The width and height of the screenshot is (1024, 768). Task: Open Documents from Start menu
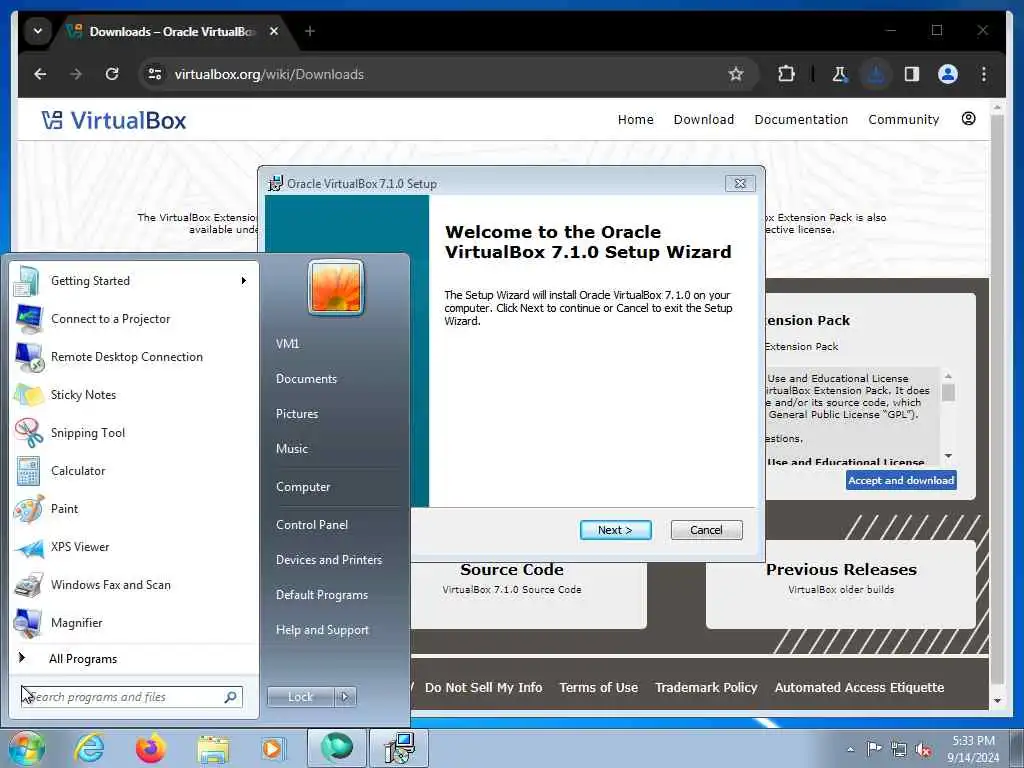pyautogui.click(x=306, y=379)
